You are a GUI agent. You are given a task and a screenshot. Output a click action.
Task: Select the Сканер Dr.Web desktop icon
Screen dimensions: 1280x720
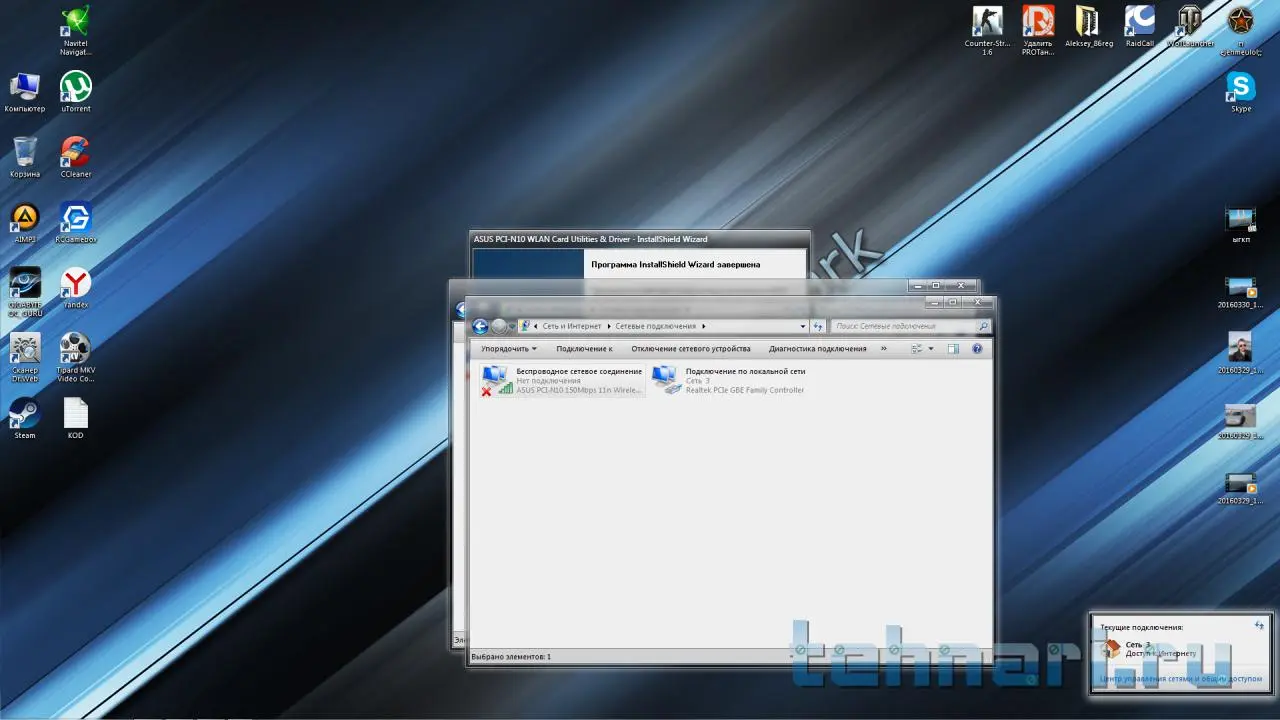[25, 358]
